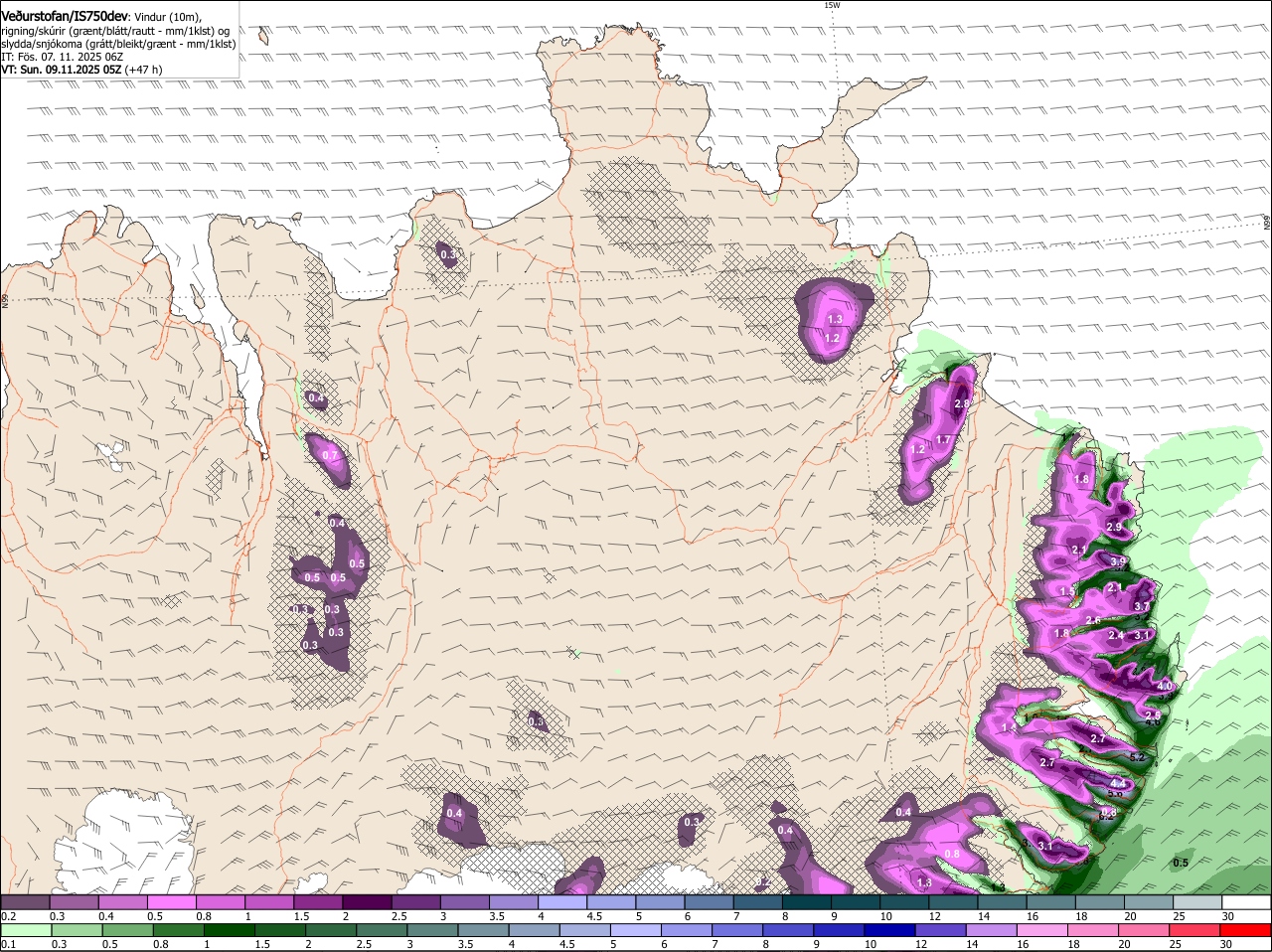Select the darkest purple swatch at 2 in snow legend
This screenshot has height=952, width=1272.
pos(366,902)
